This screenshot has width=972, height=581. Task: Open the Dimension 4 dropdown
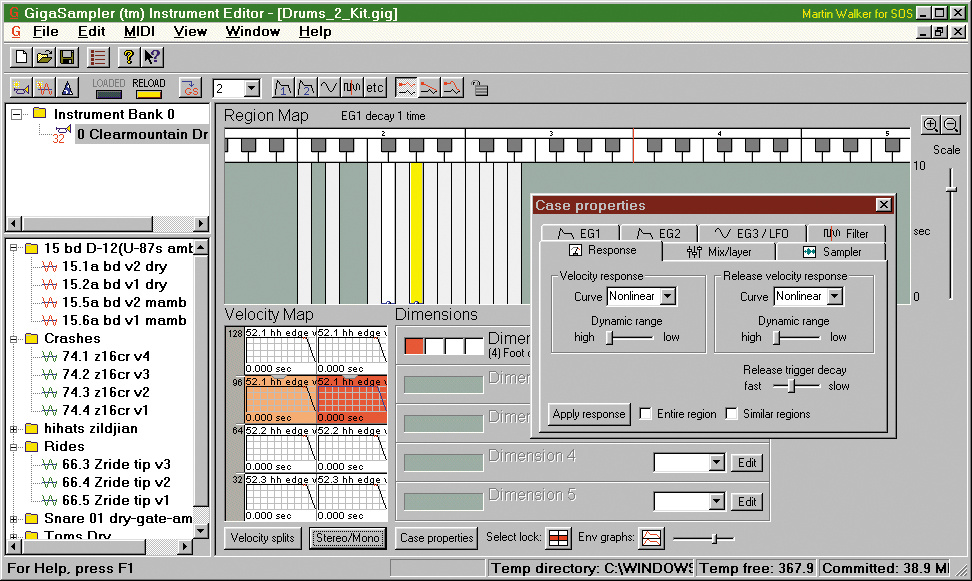pyautogui.click(x=715, y=463)
